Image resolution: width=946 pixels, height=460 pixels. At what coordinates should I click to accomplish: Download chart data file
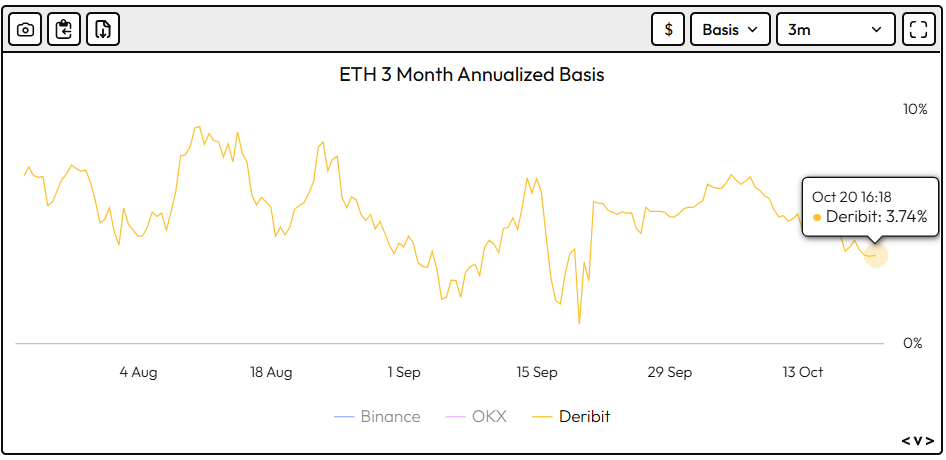pos(102,29)
